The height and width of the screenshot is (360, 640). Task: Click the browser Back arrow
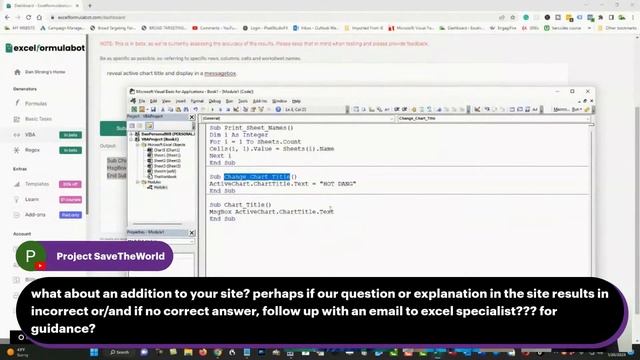pyautogui.click(x=7, y=18)
